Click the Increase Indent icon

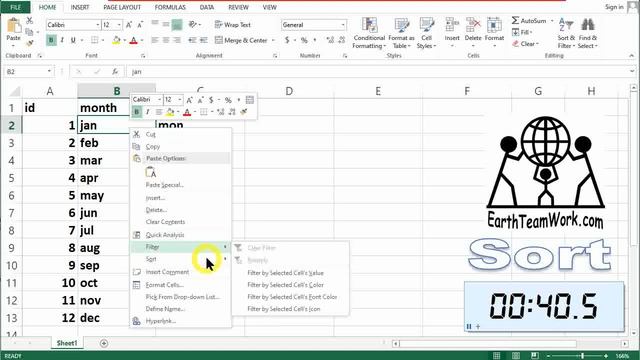pos(203,40)
